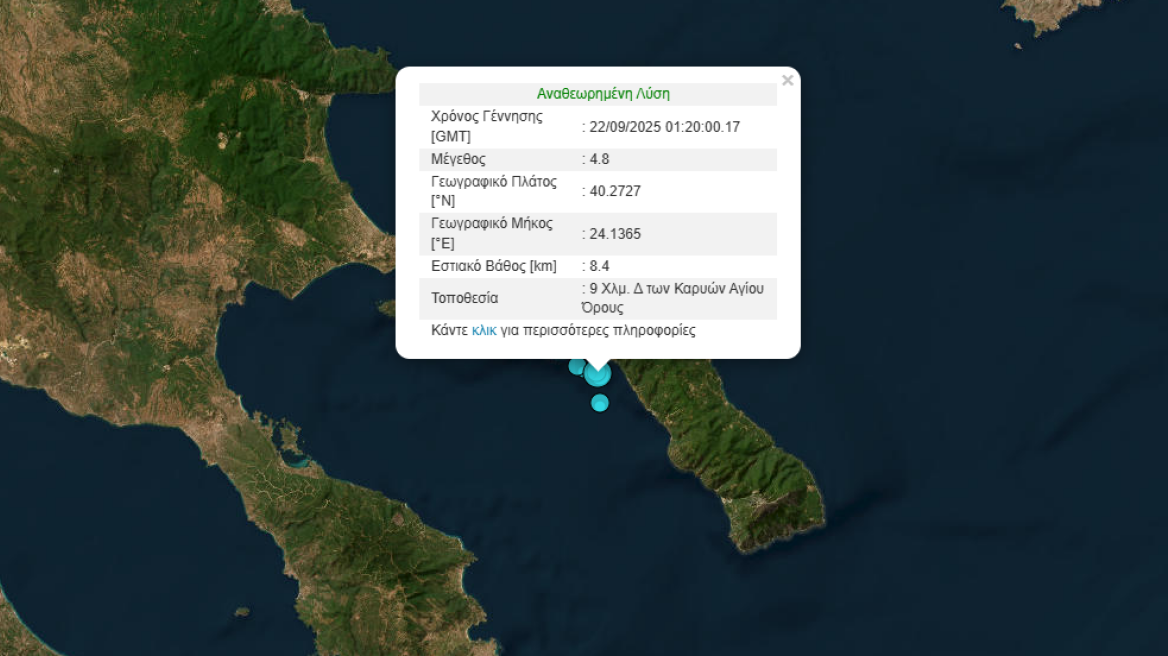
Task: Select the large earthquake marker under the popup tip
Action: tap(597, 375)
